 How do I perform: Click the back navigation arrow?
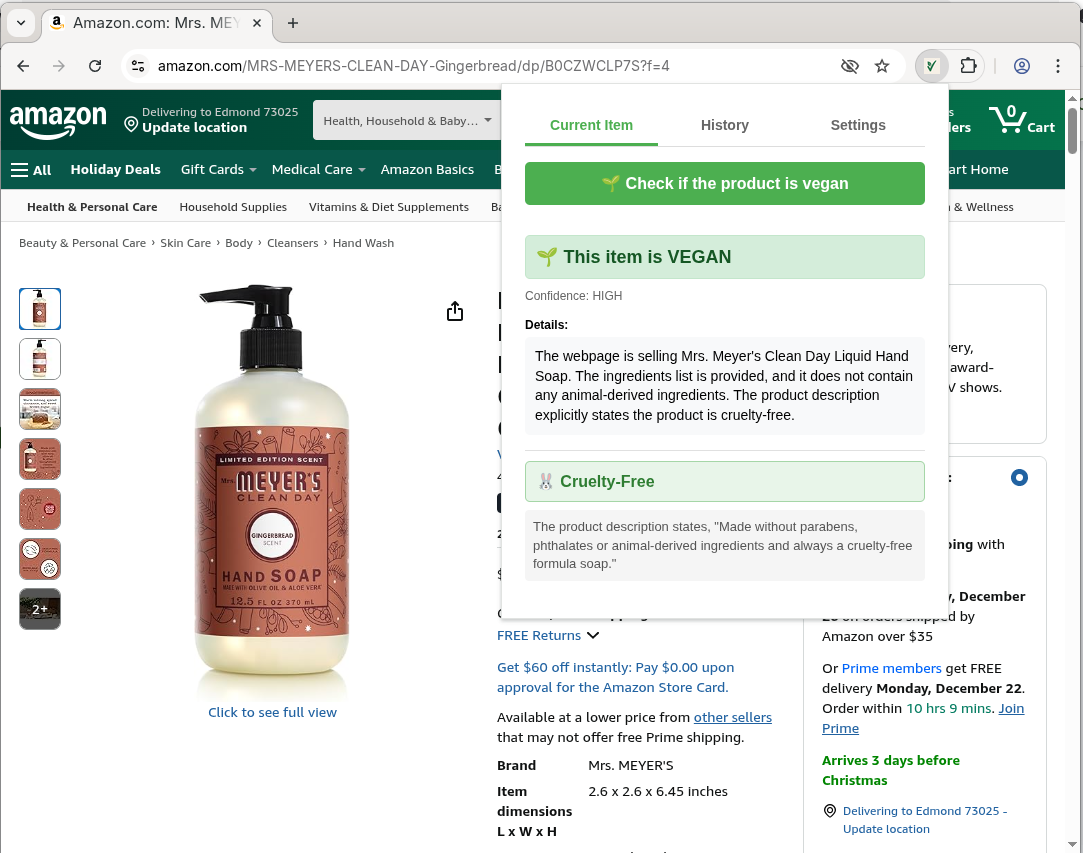coord(22,66)
